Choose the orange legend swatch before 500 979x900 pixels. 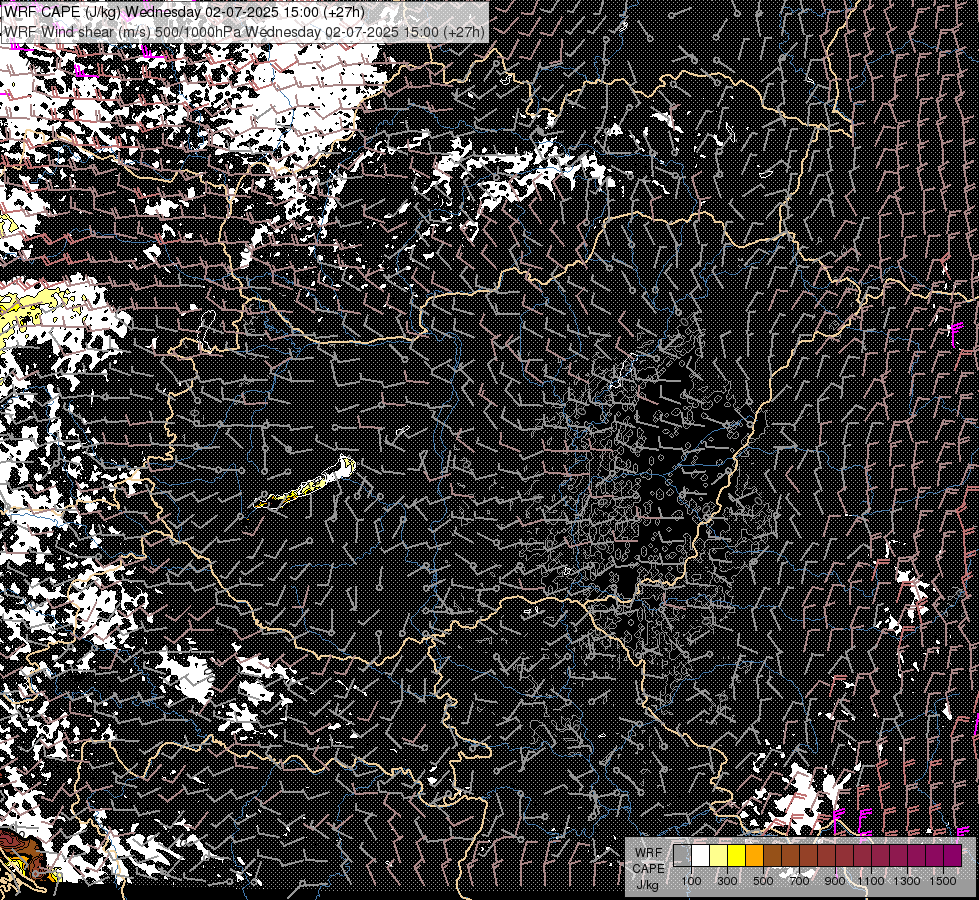[x=754, y=856]
